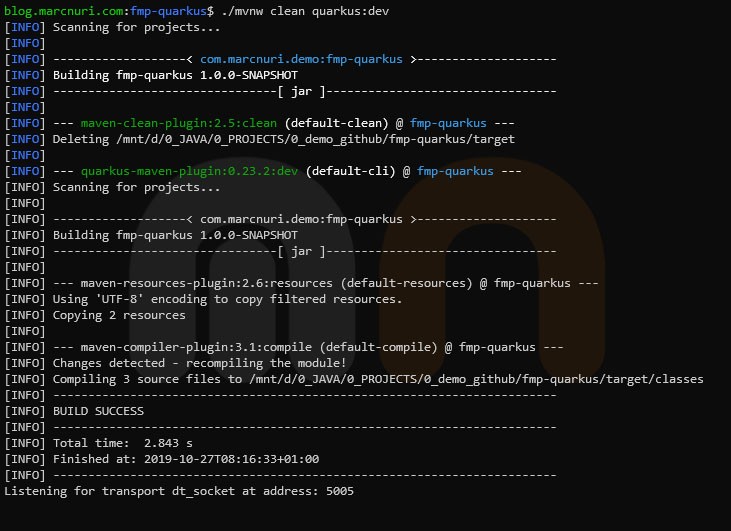Click the Deleting target directory path line
Viewport: 731px width, 531px height.
click(x=260, y=139)
